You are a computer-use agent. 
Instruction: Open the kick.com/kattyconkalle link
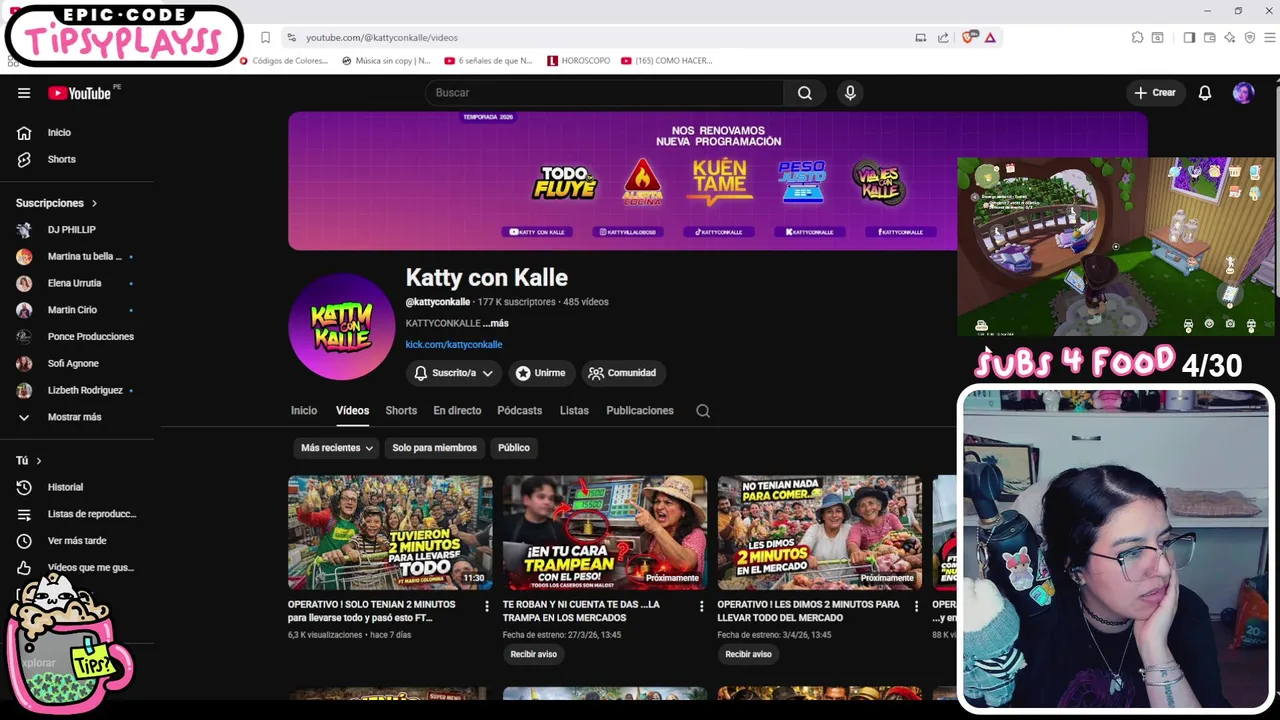tap(454, 345)
